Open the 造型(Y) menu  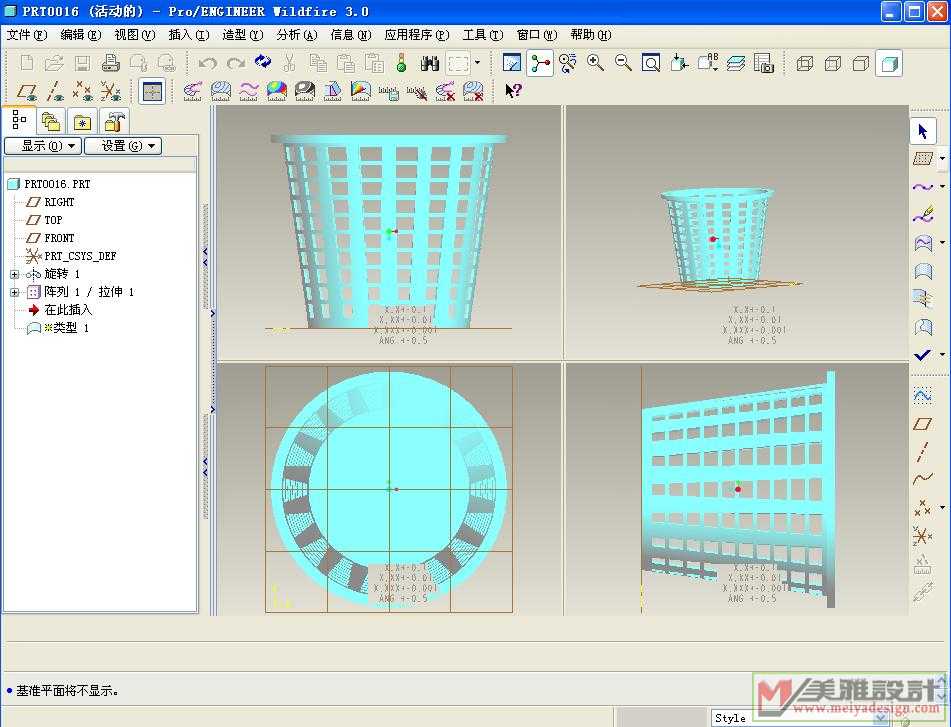click(243, 35)
